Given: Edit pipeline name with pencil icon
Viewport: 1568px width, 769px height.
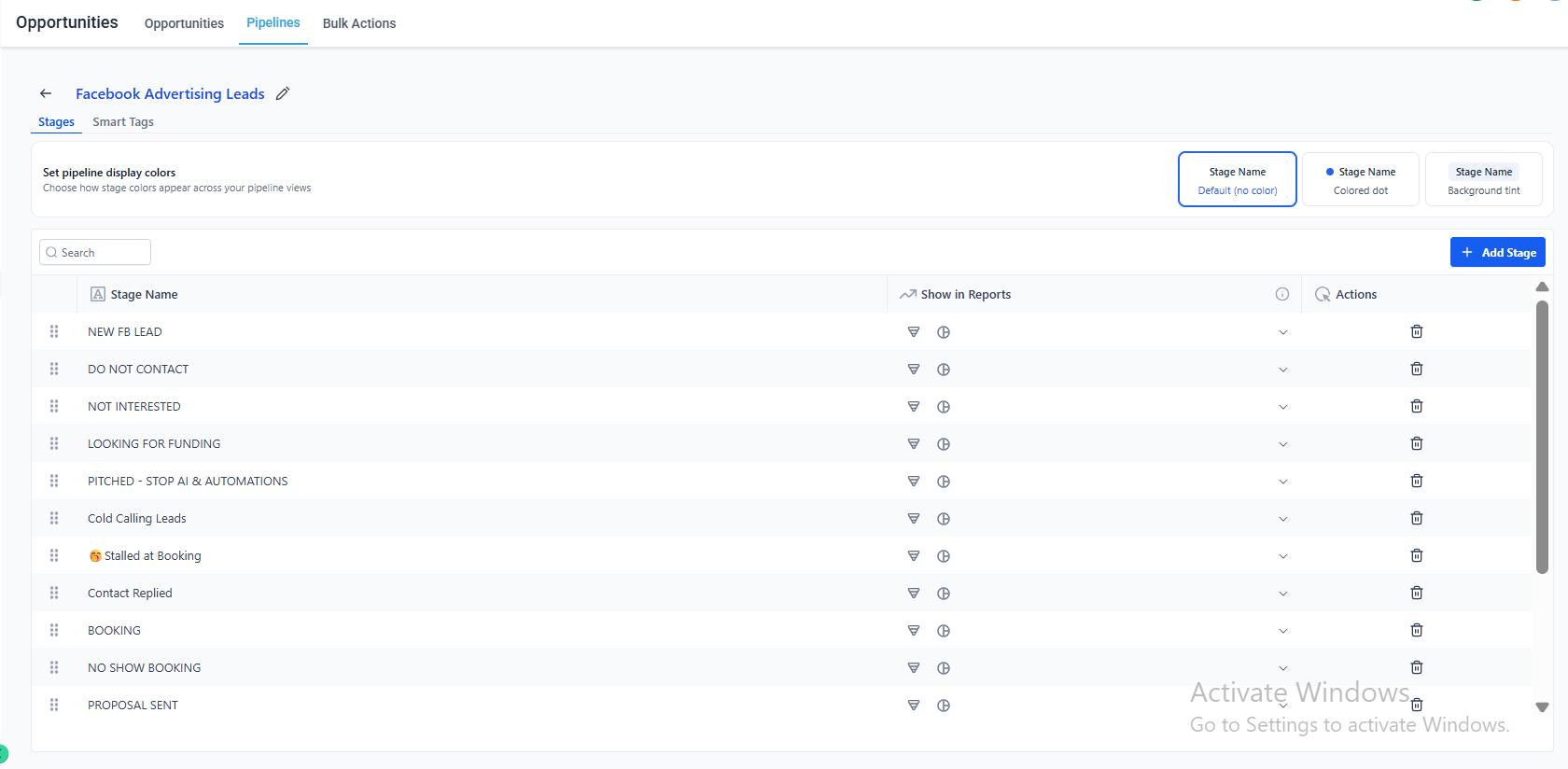Looking at the screenshot, I should pos(283,93).
